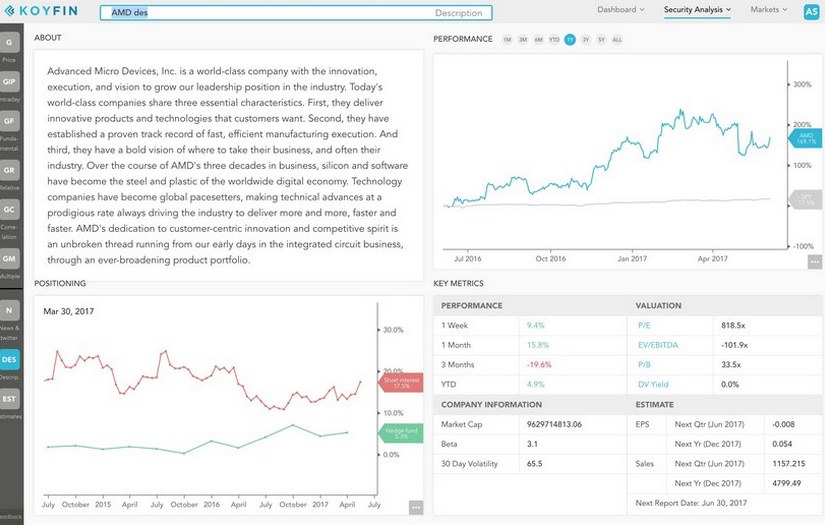Click the P/E valuation link
The width and height of the screenshot is (825, 525).
(x=644, y=325)
